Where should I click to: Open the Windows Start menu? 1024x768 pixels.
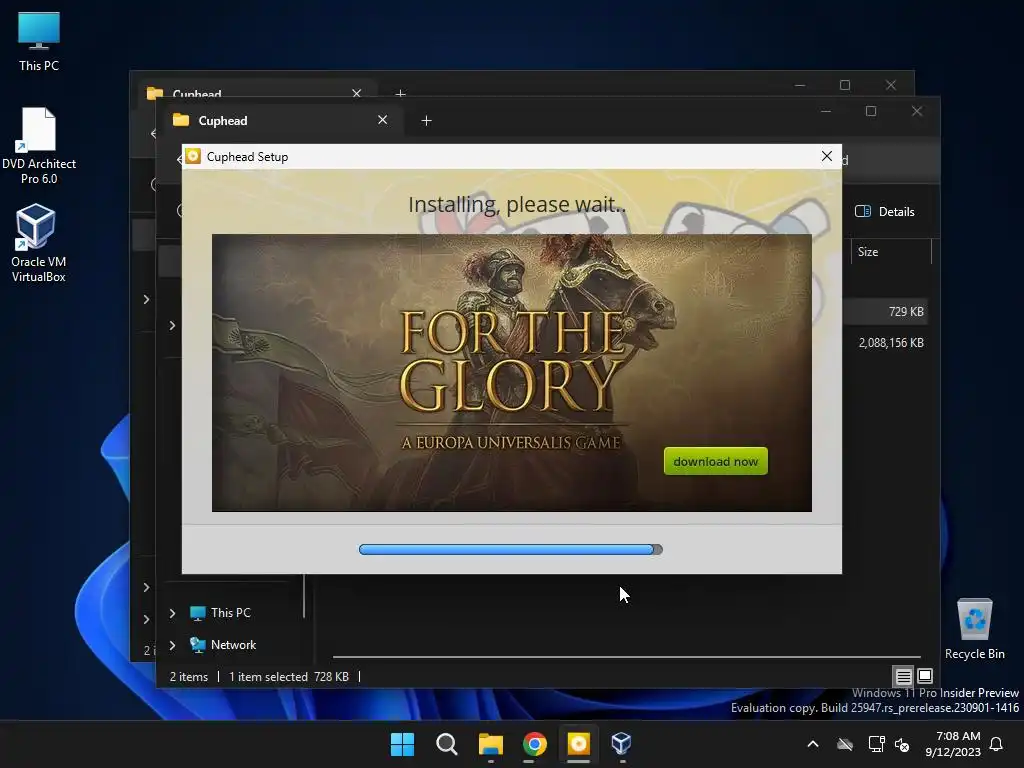[402, 744]
